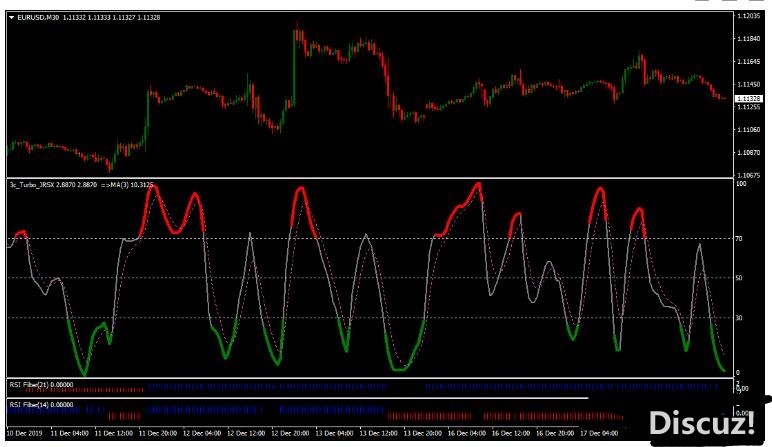The width and height of the screenshot is (772, 447).
Task: Click the 1.11450 price axis label
Action: [x=748, y=84]
